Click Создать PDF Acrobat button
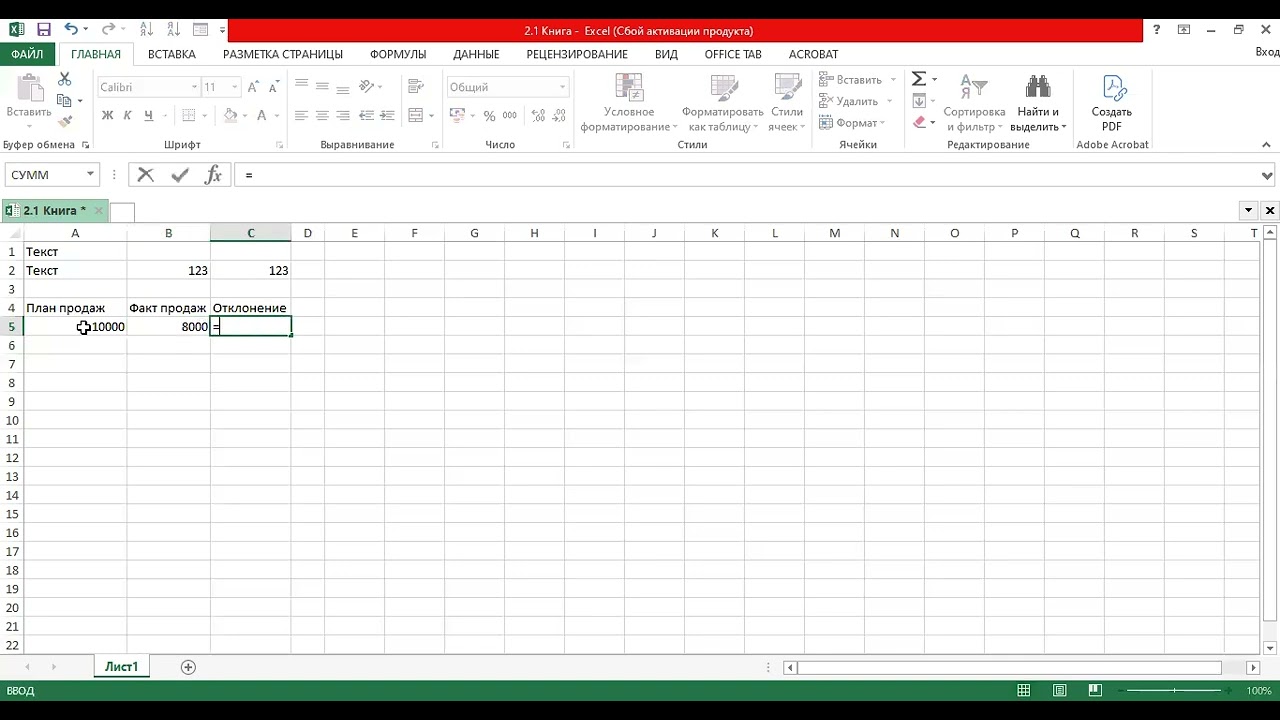Viewport: 1280px width, 720px height. [1112, 103]
